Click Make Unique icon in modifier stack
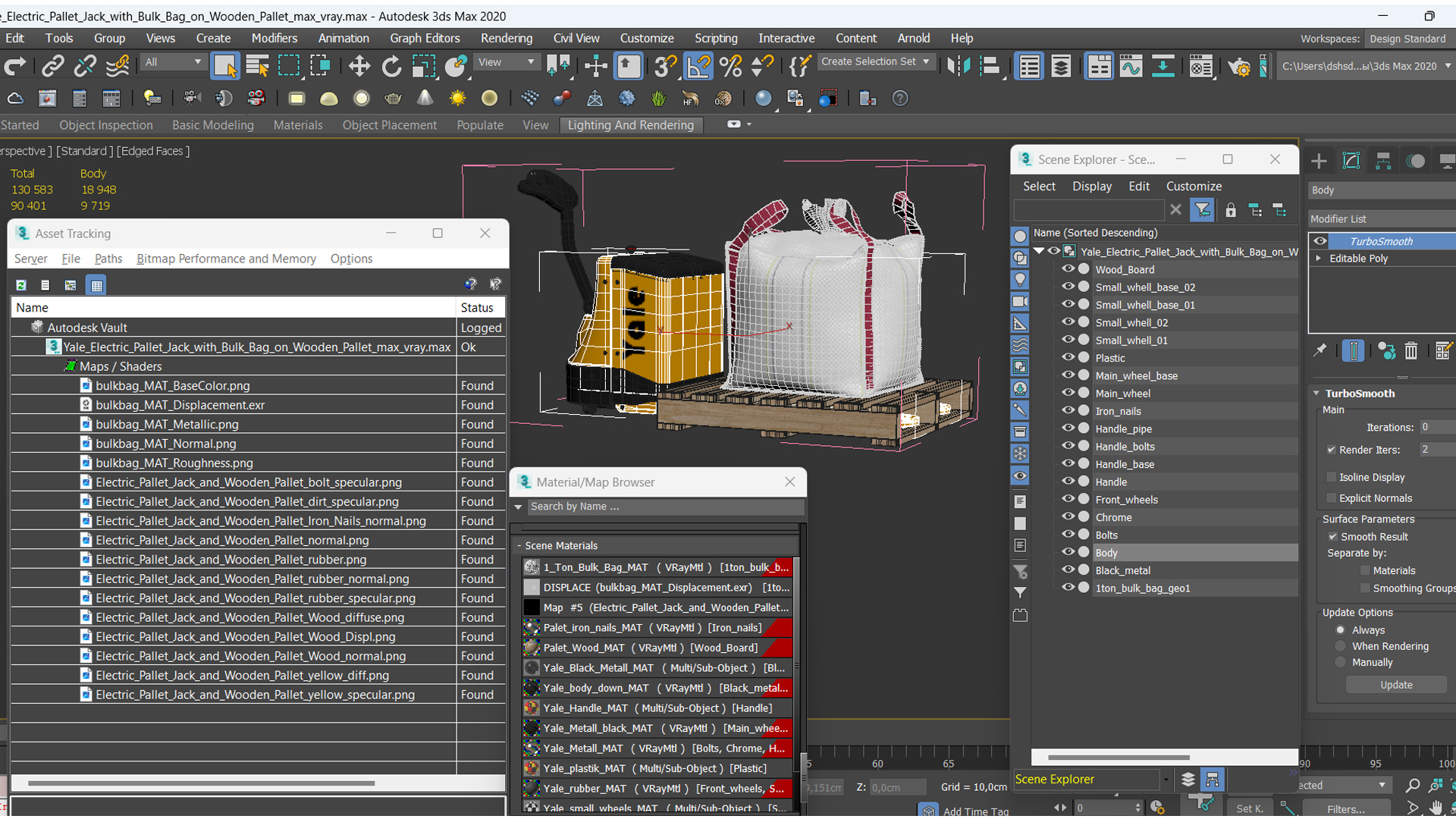The image size is (1456, 819). point(1387,350)
